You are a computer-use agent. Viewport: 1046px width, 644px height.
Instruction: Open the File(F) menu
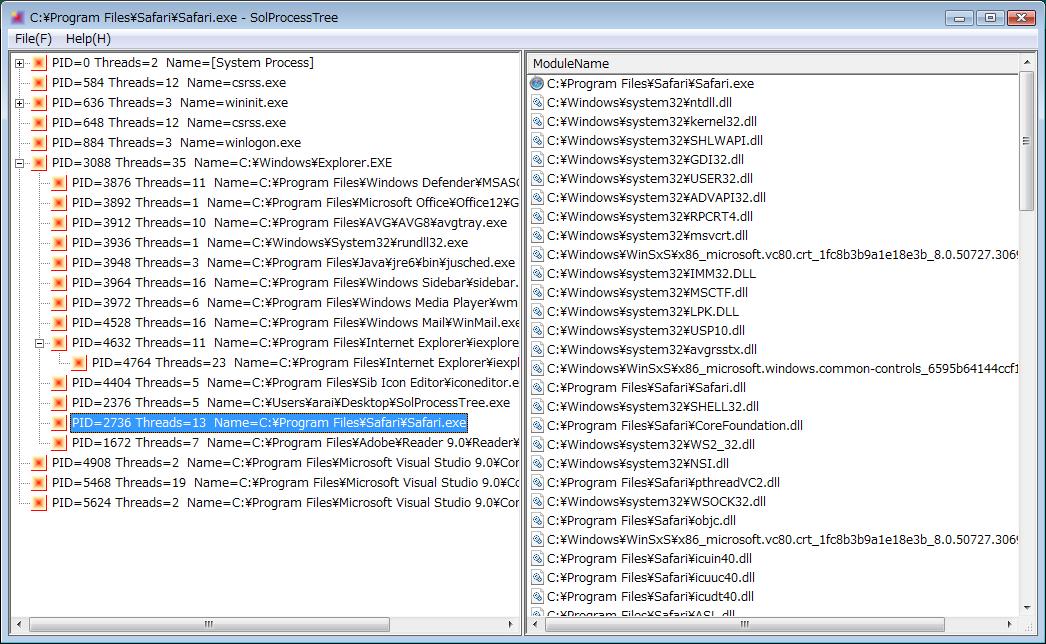pyautogui.click(x=33, y=39)
